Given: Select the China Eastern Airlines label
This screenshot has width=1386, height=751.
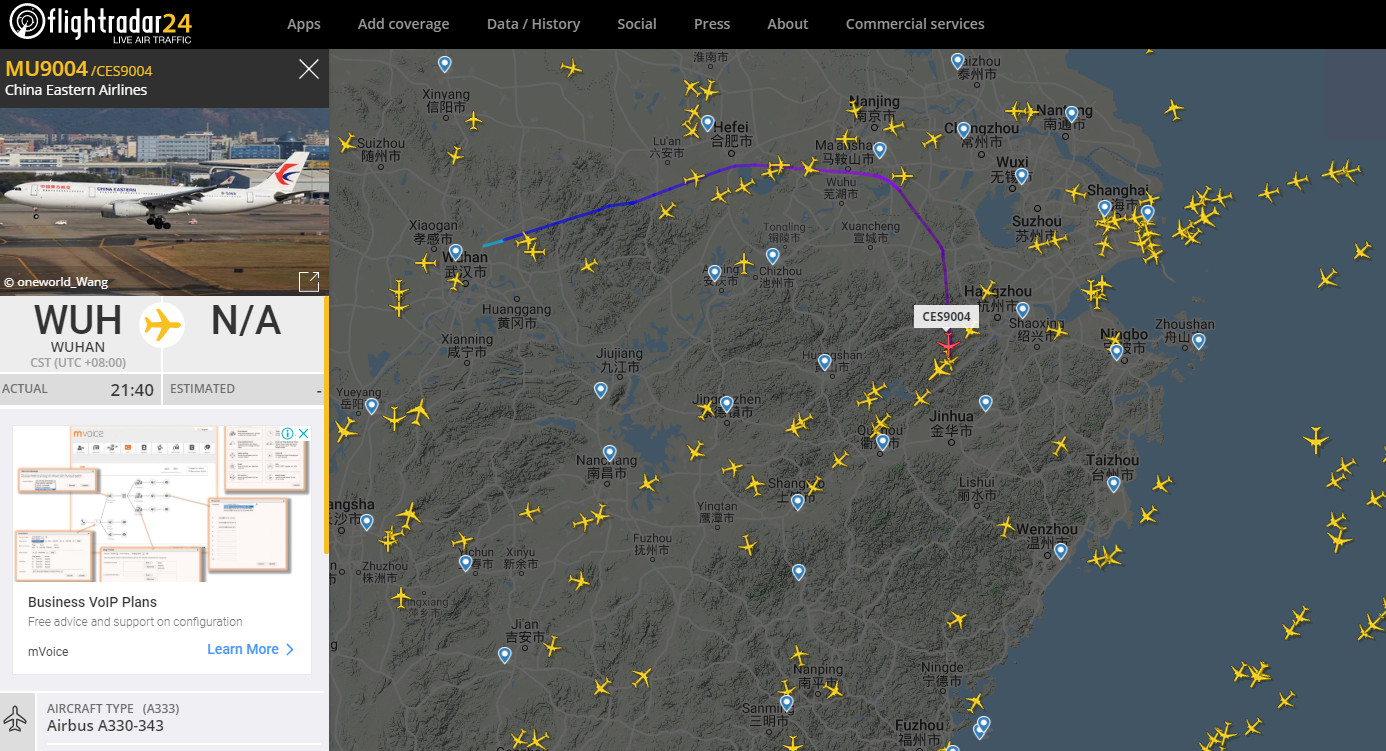Looking at the screenshot, I should point(76,90).
